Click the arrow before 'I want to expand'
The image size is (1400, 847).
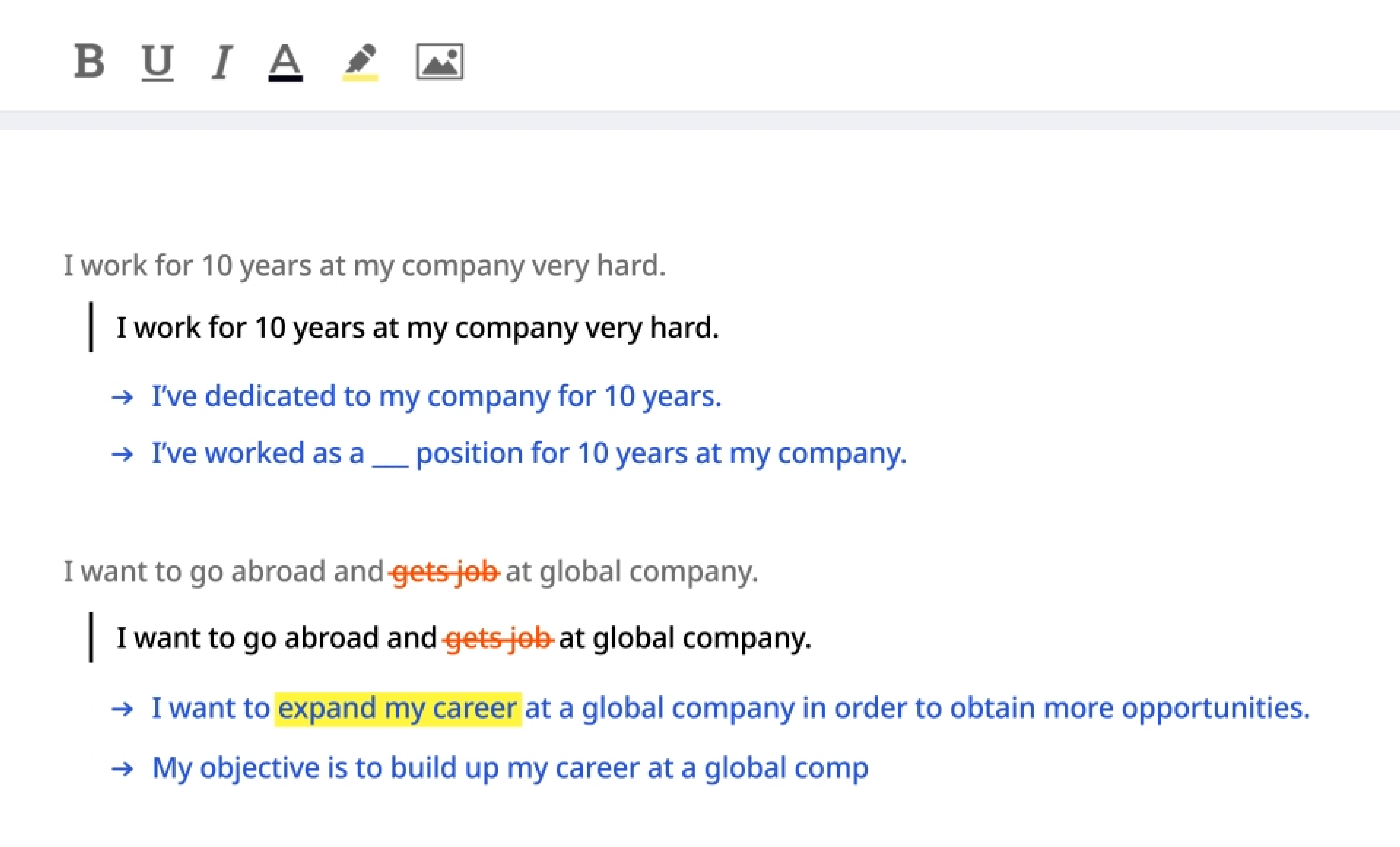pyautogui.click(x=122, y=709)
